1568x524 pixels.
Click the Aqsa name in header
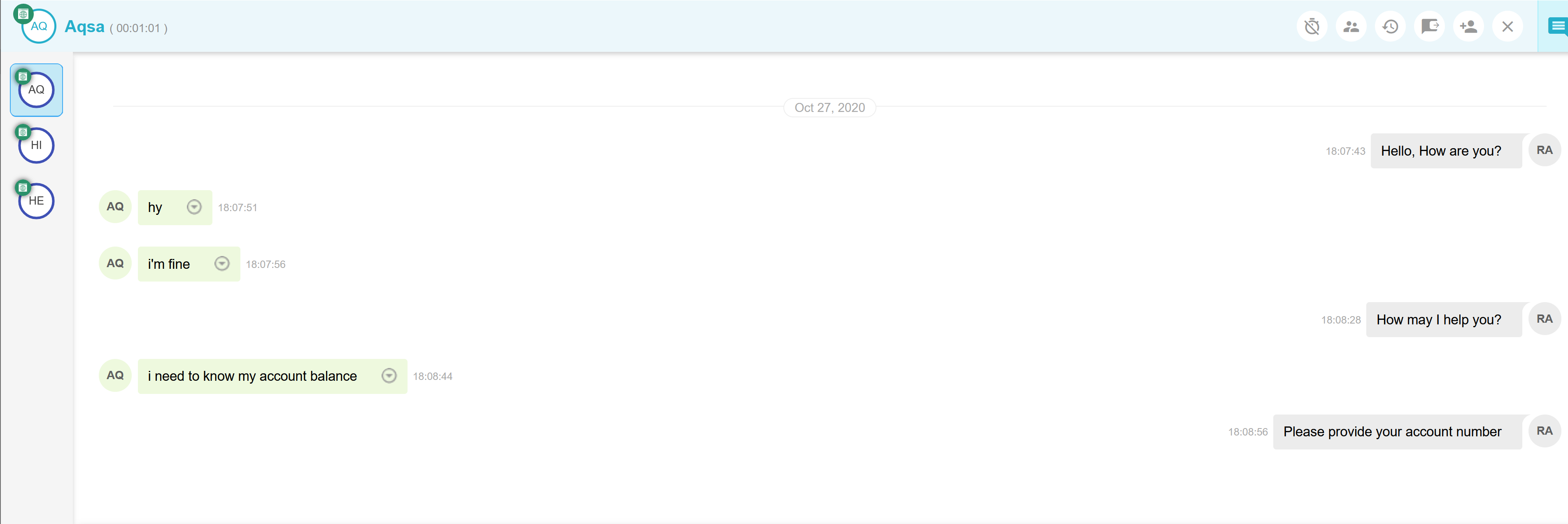click(x=85, y=27)
